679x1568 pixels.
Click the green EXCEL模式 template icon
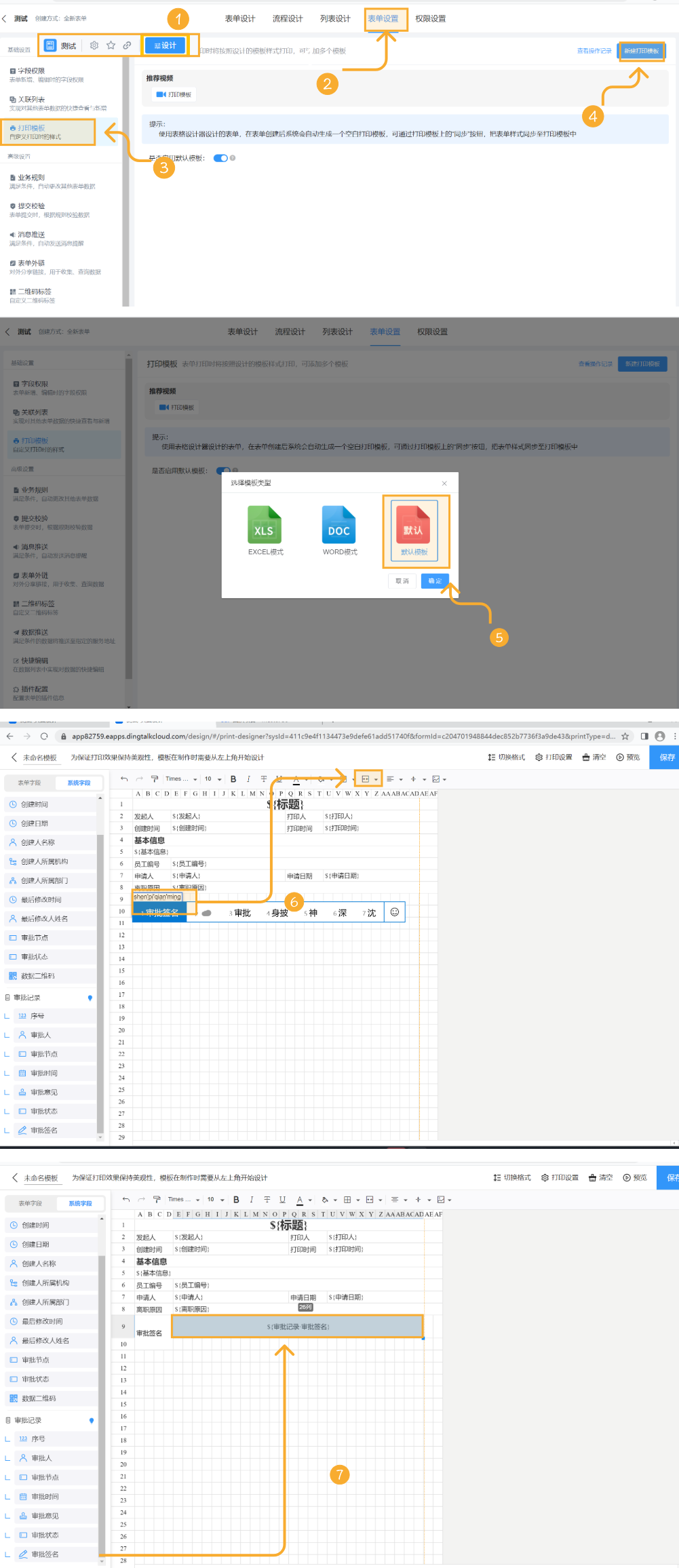[265, 526]
